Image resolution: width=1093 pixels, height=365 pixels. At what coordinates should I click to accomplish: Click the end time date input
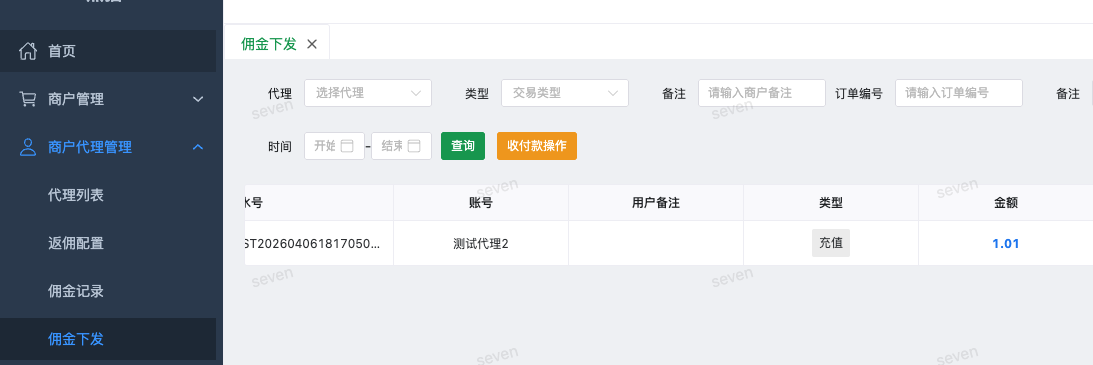[x=402, y=146]
